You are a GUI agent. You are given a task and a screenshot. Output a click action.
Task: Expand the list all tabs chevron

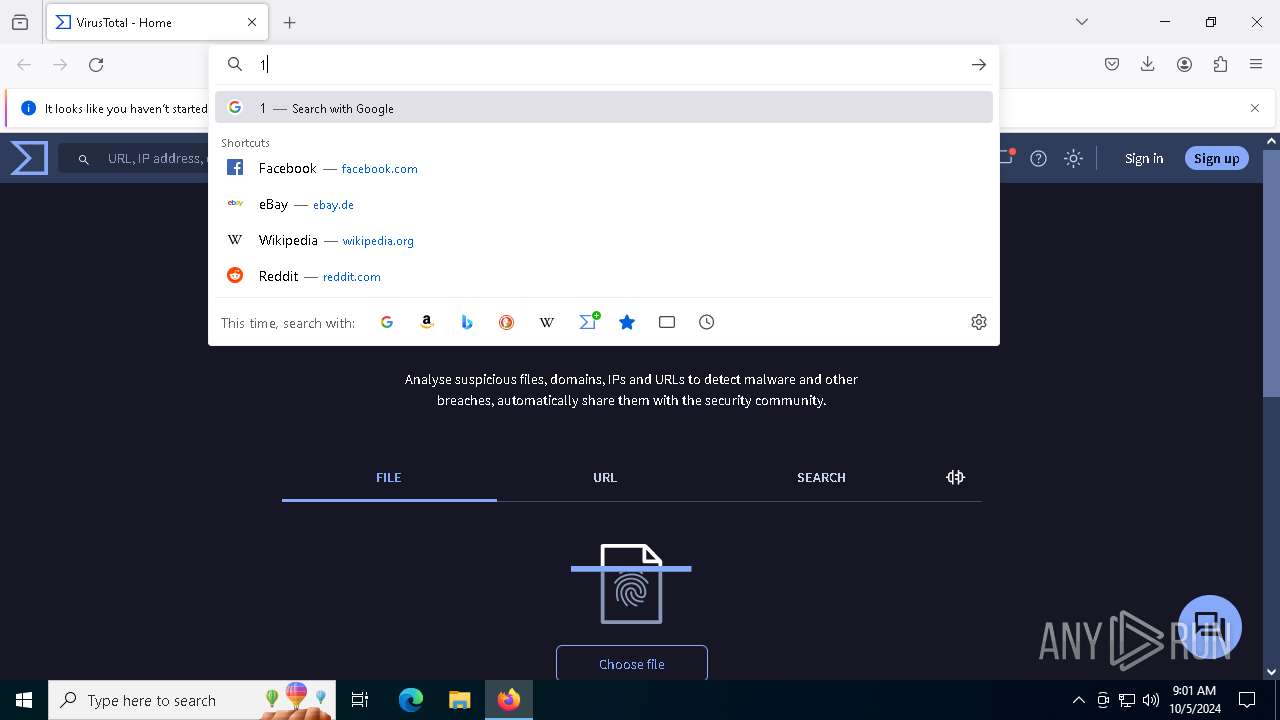[1081, 22]
